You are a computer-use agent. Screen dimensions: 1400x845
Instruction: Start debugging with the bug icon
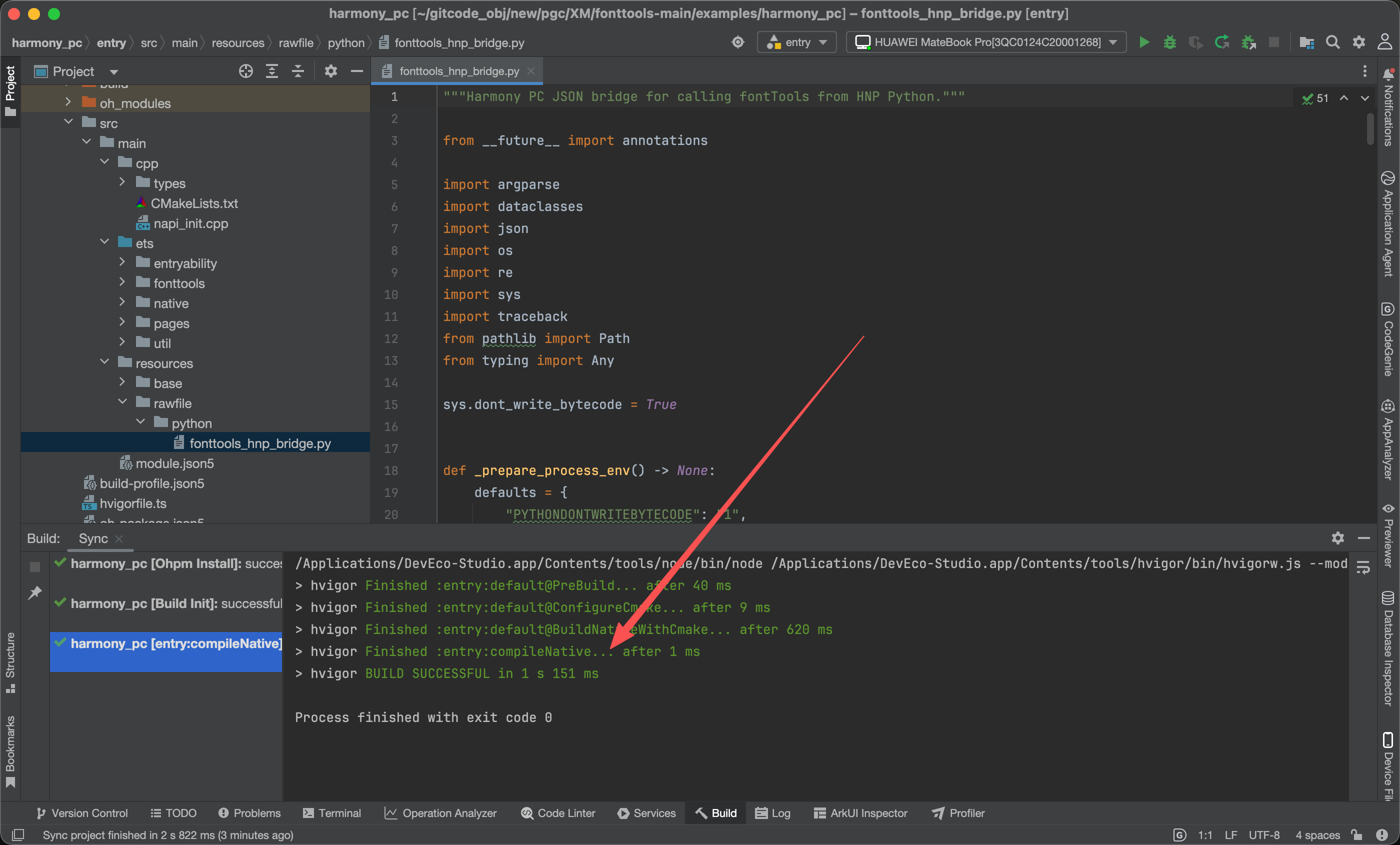(1169, 42)
